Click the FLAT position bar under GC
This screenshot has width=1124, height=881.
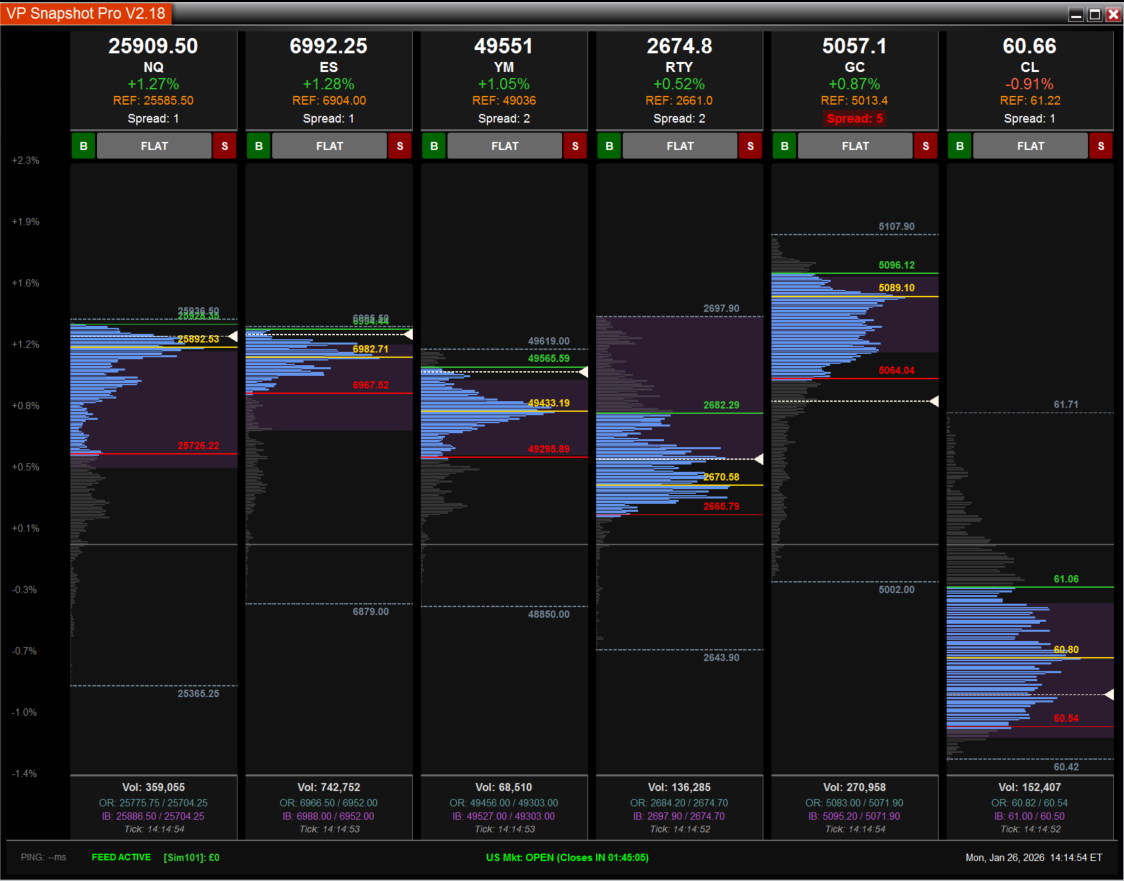click(x=854, y=145)
